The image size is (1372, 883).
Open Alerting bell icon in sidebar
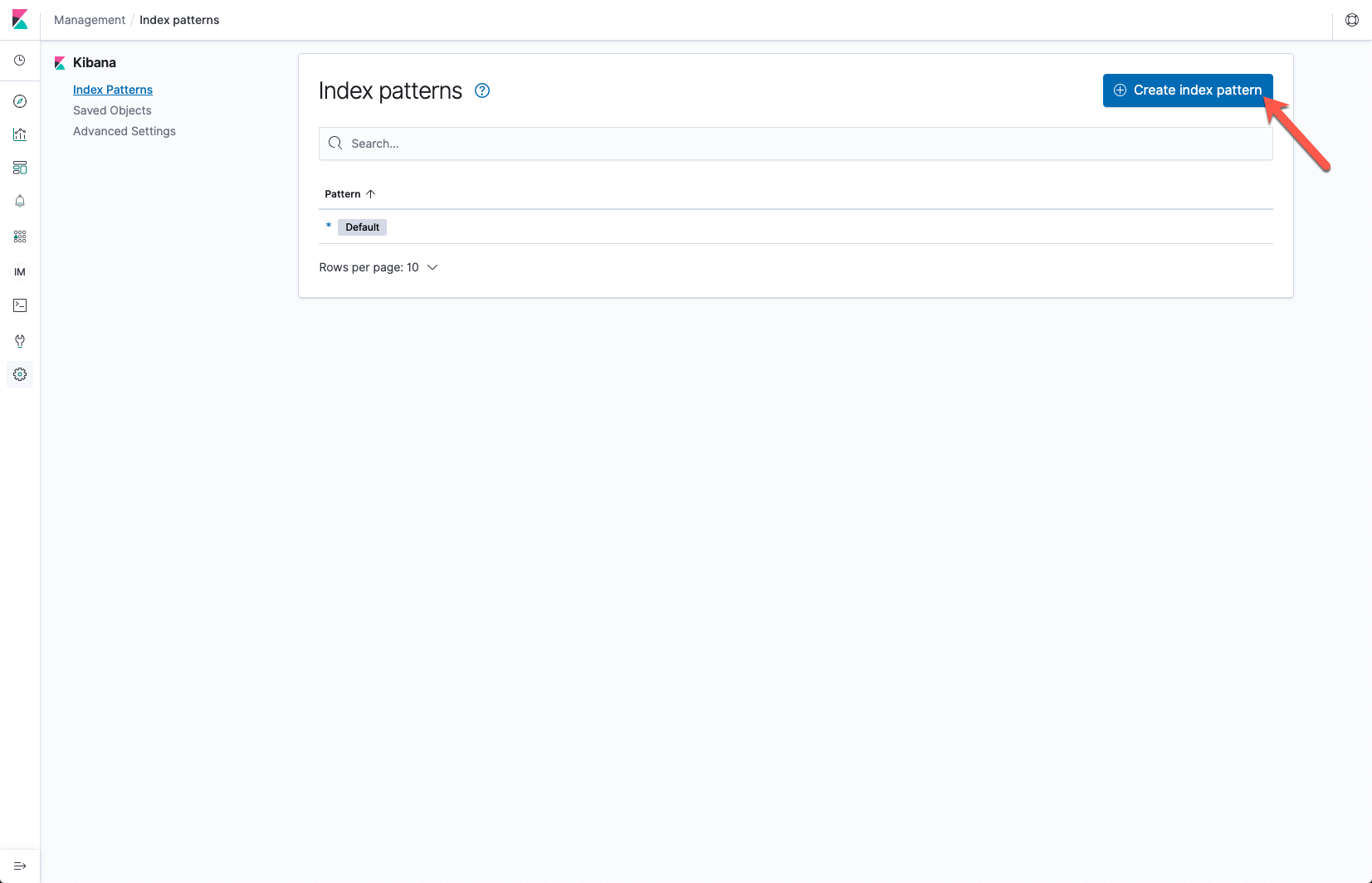tap(20, 202)
